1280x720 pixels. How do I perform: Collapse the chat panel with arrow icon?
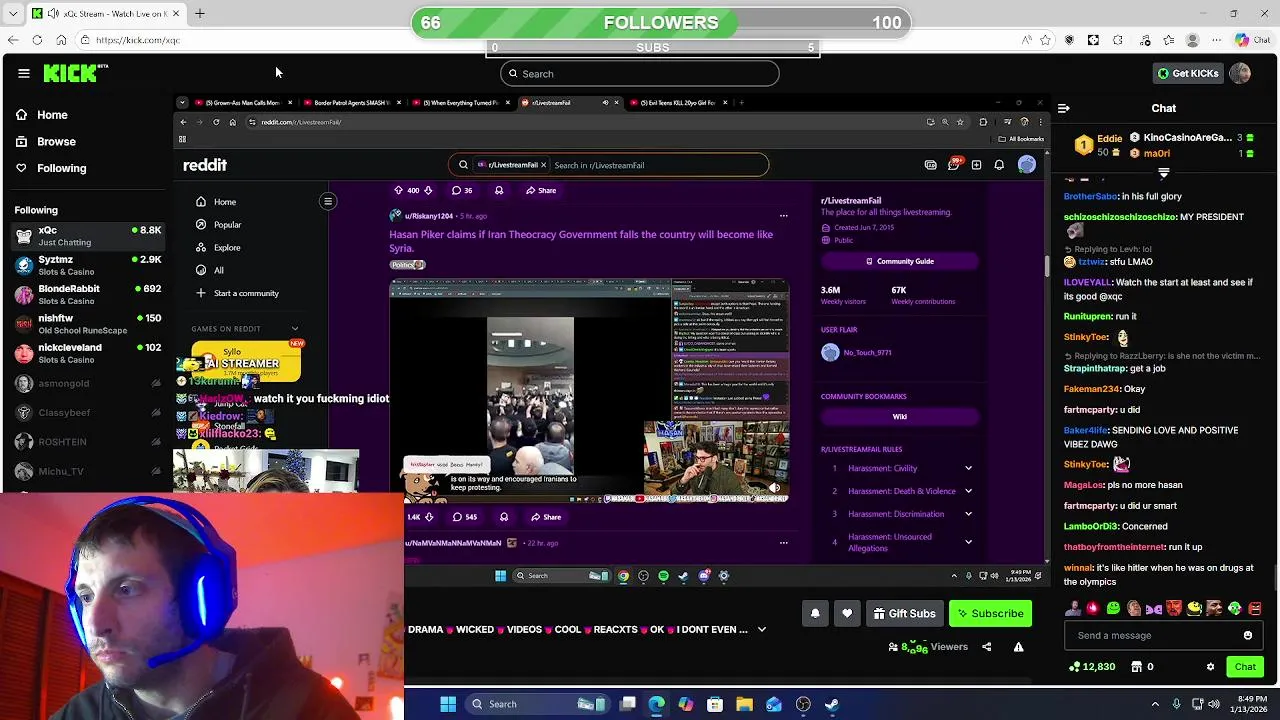(1063, 108)
